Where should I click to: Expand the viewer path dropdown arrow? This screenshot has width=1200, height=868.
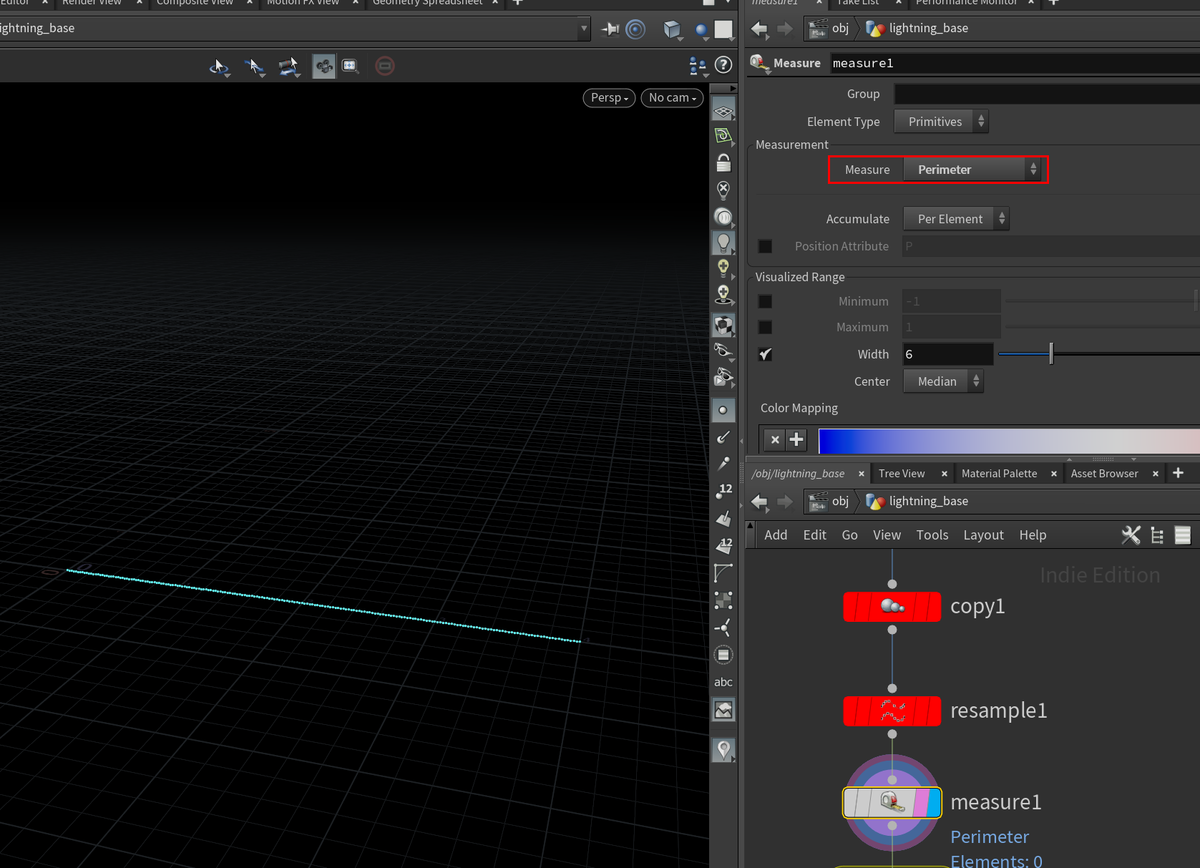[x=584, y=29]
